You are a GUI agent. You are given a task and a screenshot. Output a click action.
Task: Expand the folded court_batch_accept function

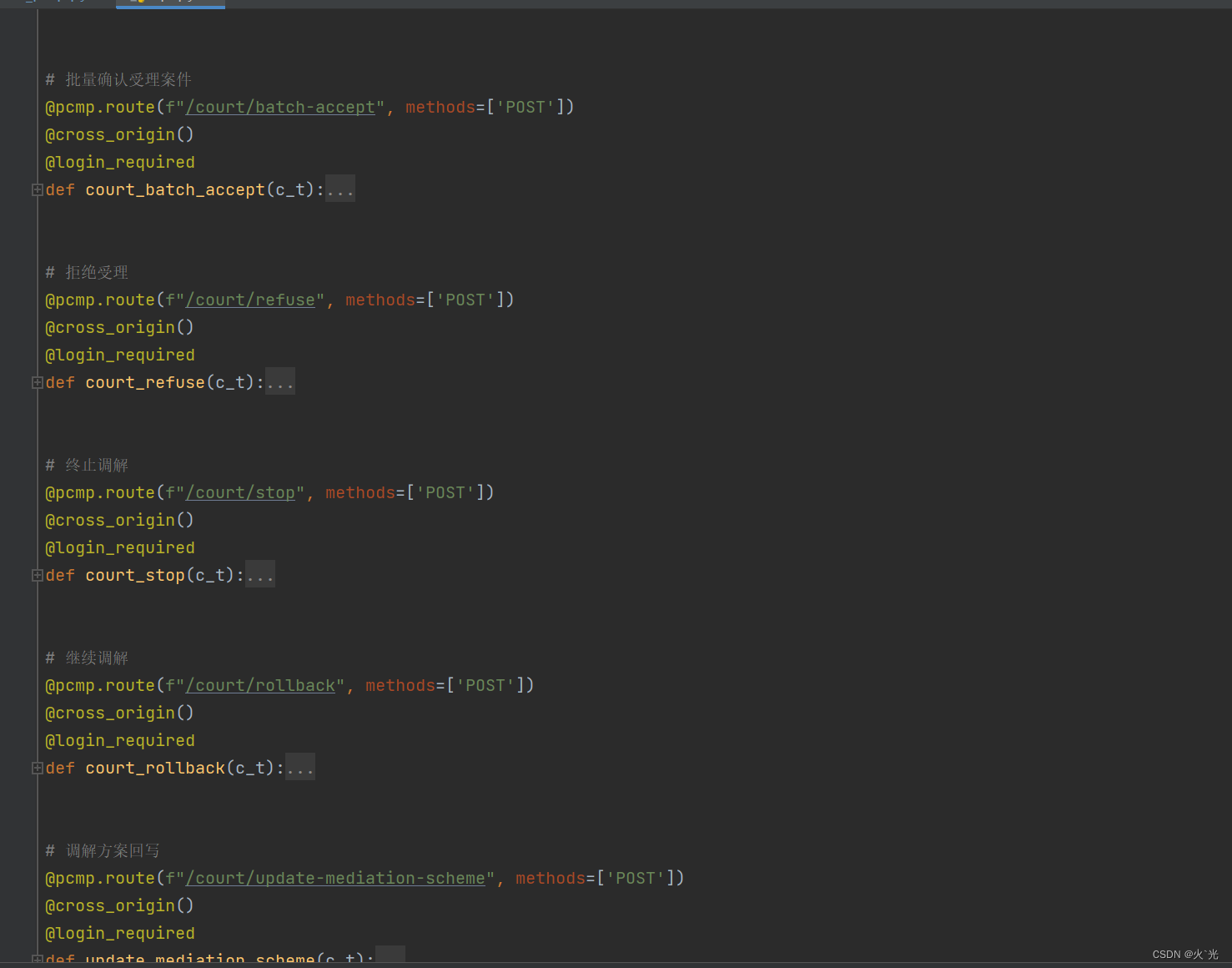(37, 190)
